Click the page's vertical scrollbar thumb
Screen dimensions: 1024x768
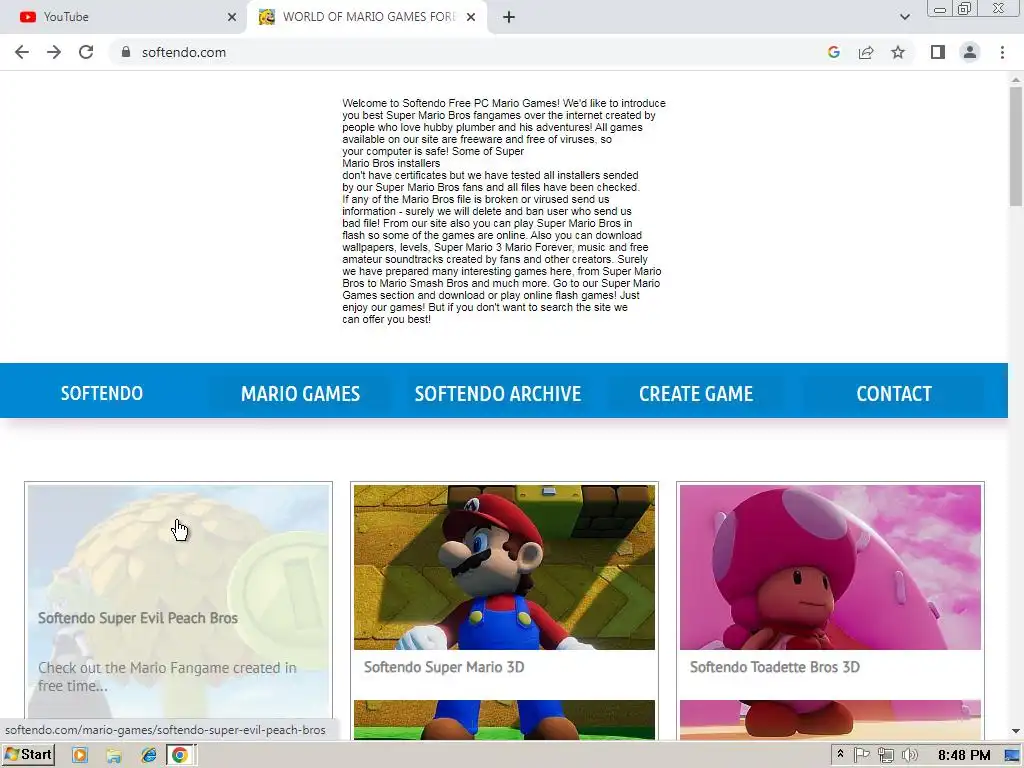pos(1016,146)
